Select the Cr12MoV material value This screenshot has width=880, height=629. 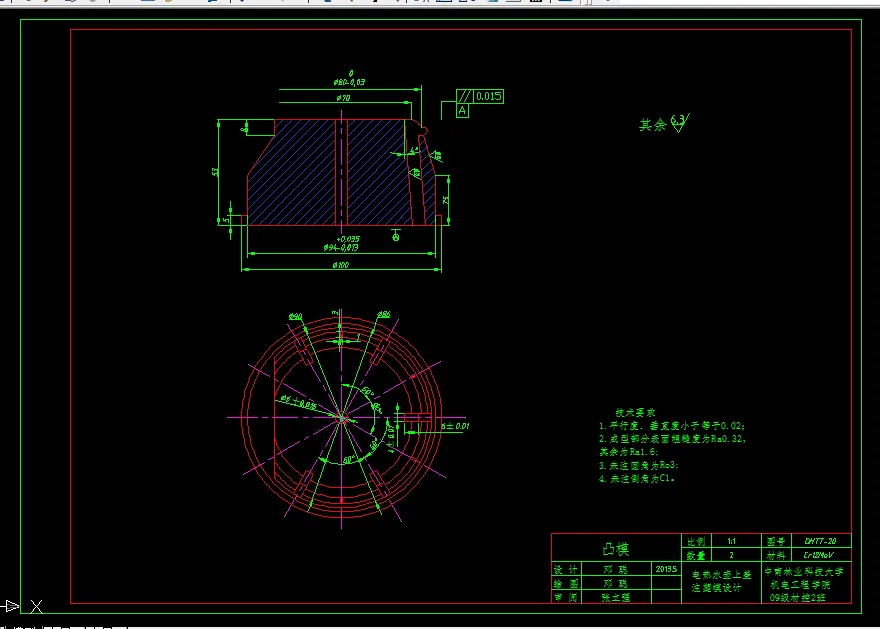click(819, 555)
